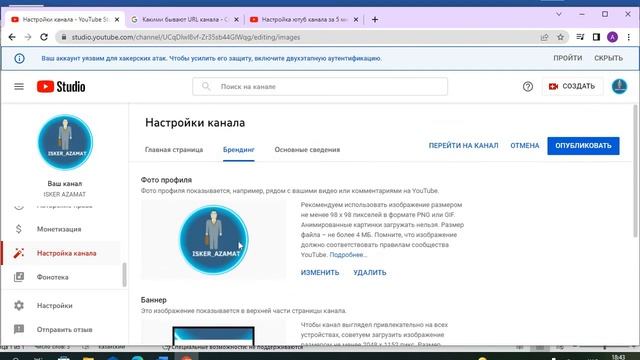This screenshot has width=640, height=360.
Task: Click the address bar URL
Action: [x=186, y=37]
